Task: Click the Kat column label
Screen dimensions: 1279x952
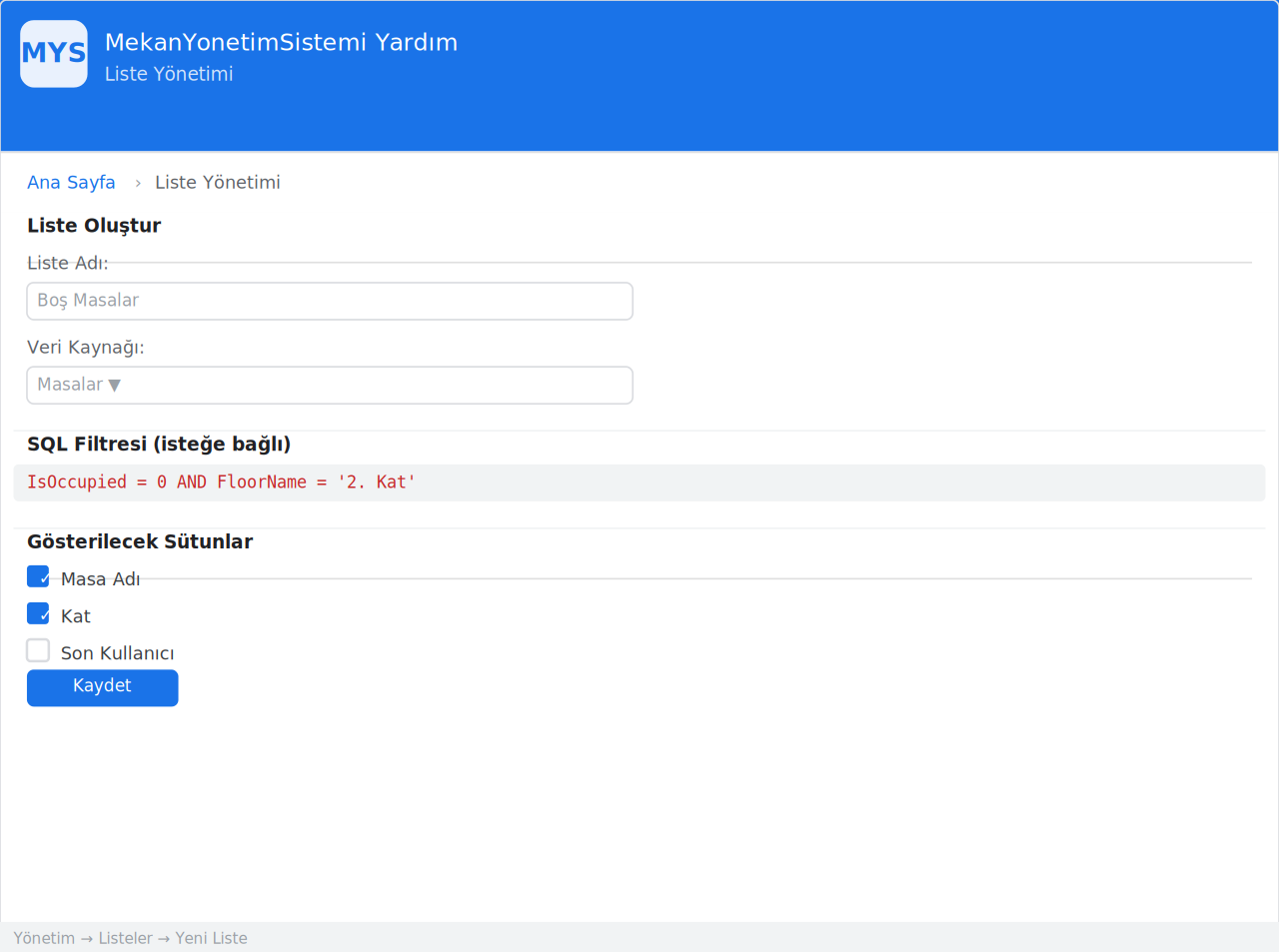Action: (x=76, y=616)
